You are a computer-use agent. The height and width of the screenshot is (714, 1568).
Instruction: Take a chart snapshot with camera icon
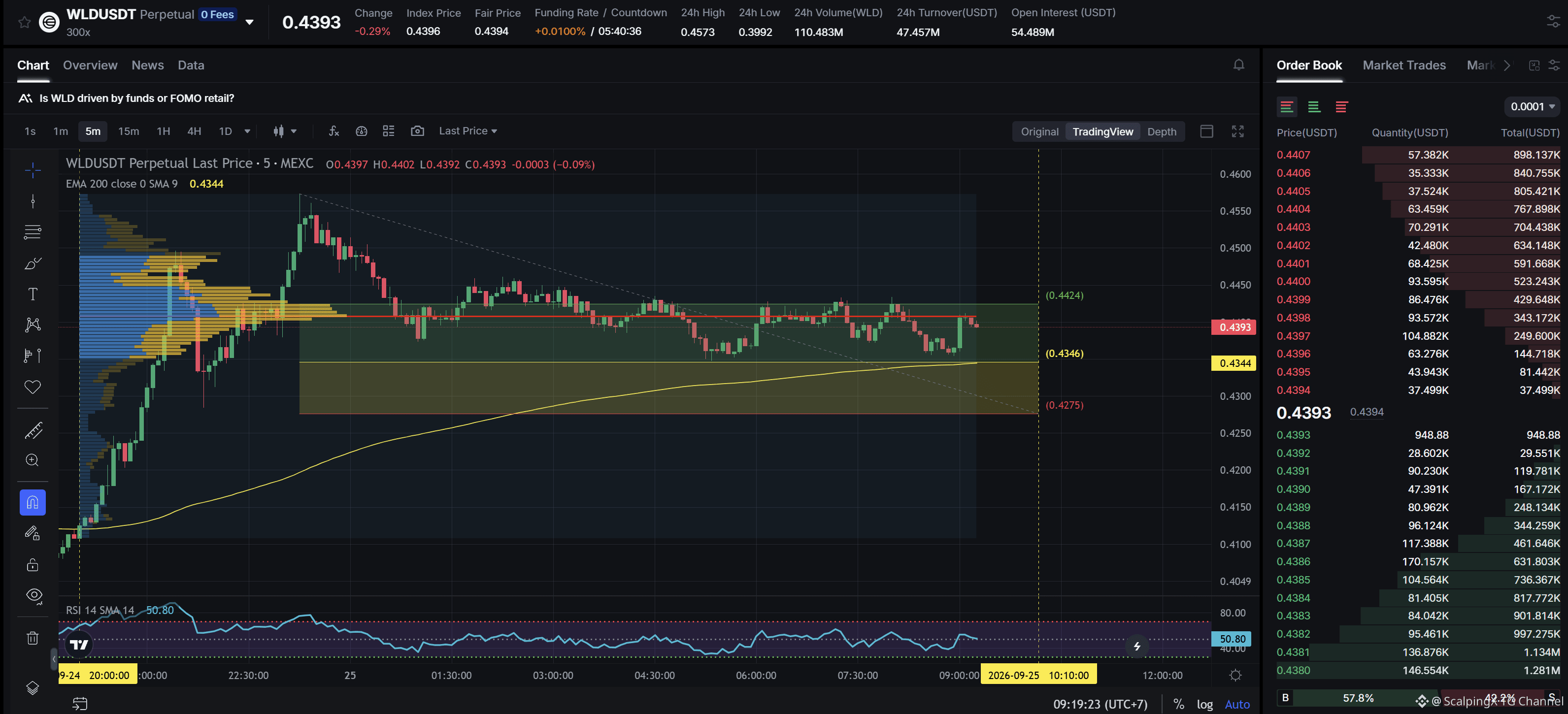[417, 131]
